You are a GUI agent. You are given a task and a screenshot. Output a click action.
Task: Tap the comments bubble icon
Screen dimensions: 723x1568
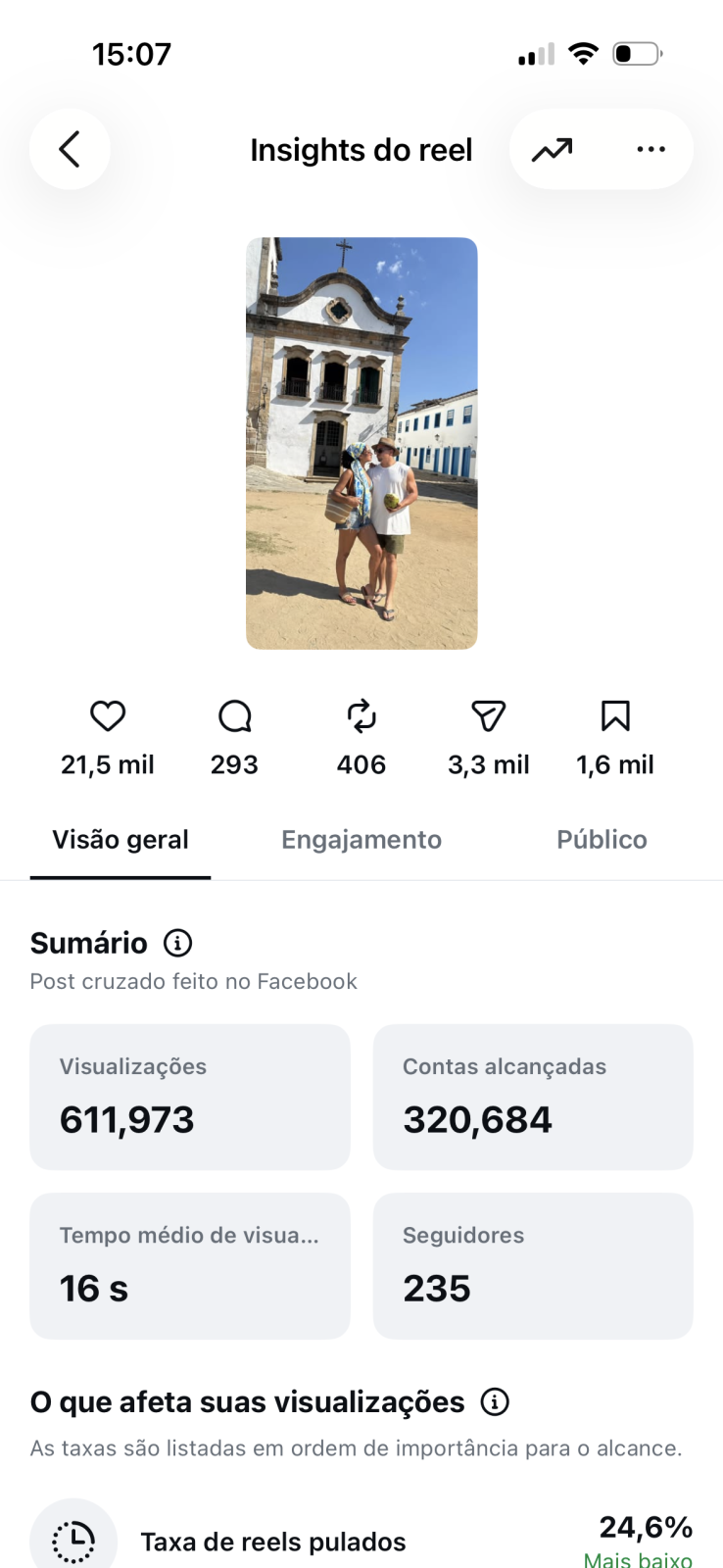click(x=234, y=716)
